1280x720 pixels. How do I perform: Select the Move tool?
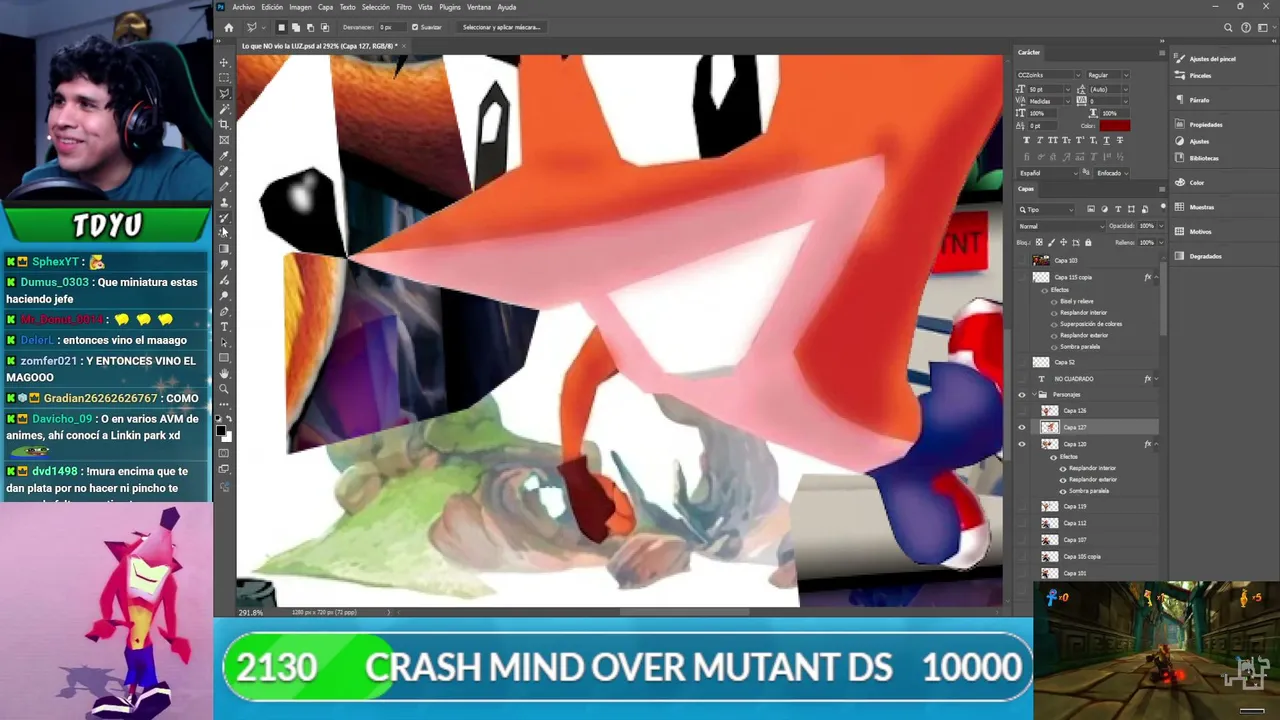point(224,62)
